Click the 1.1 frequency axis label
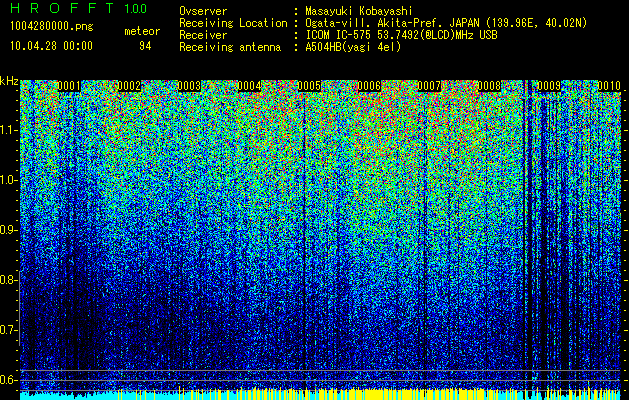The width and height of the screenshot is (629, 400). tap(8, 130)
